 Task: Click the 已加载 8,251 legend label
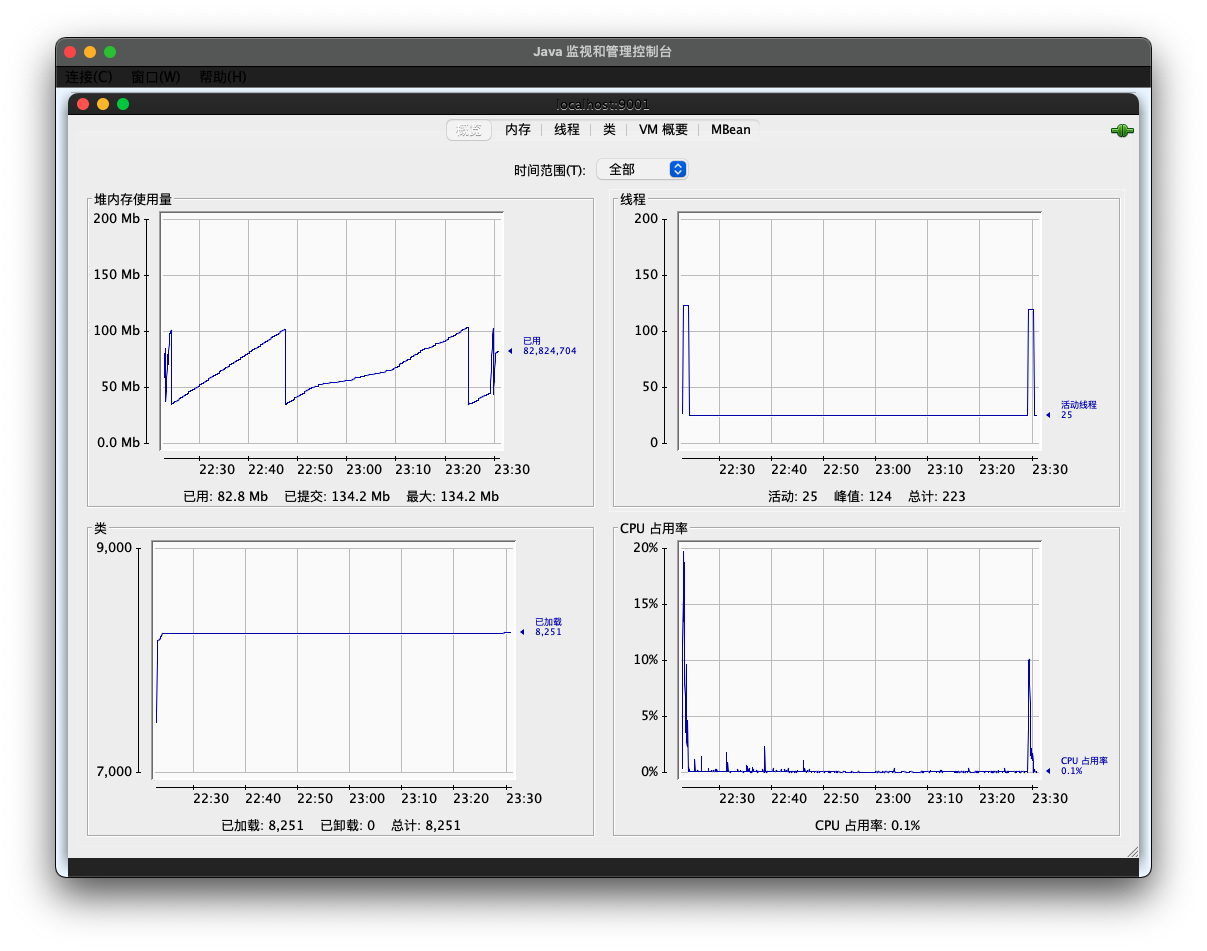pos(548,627)
